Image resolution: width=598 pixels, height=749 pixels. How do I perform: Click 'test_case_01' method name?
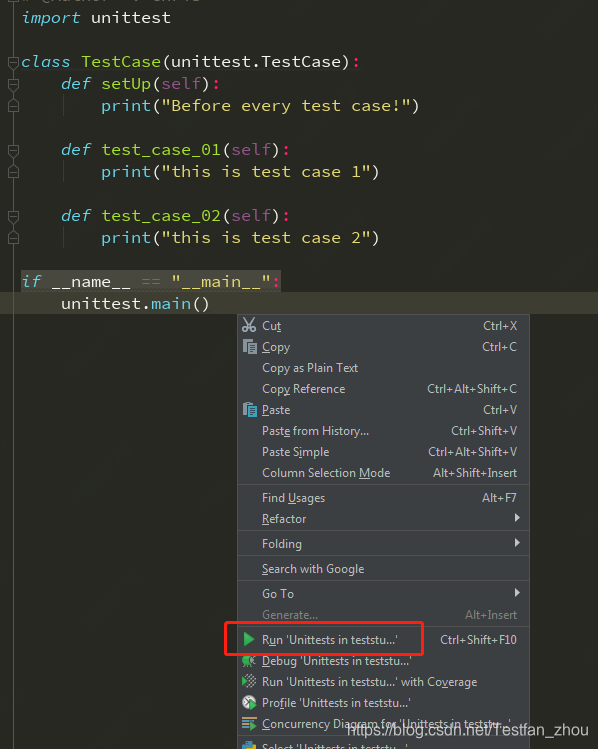[161, 150]
